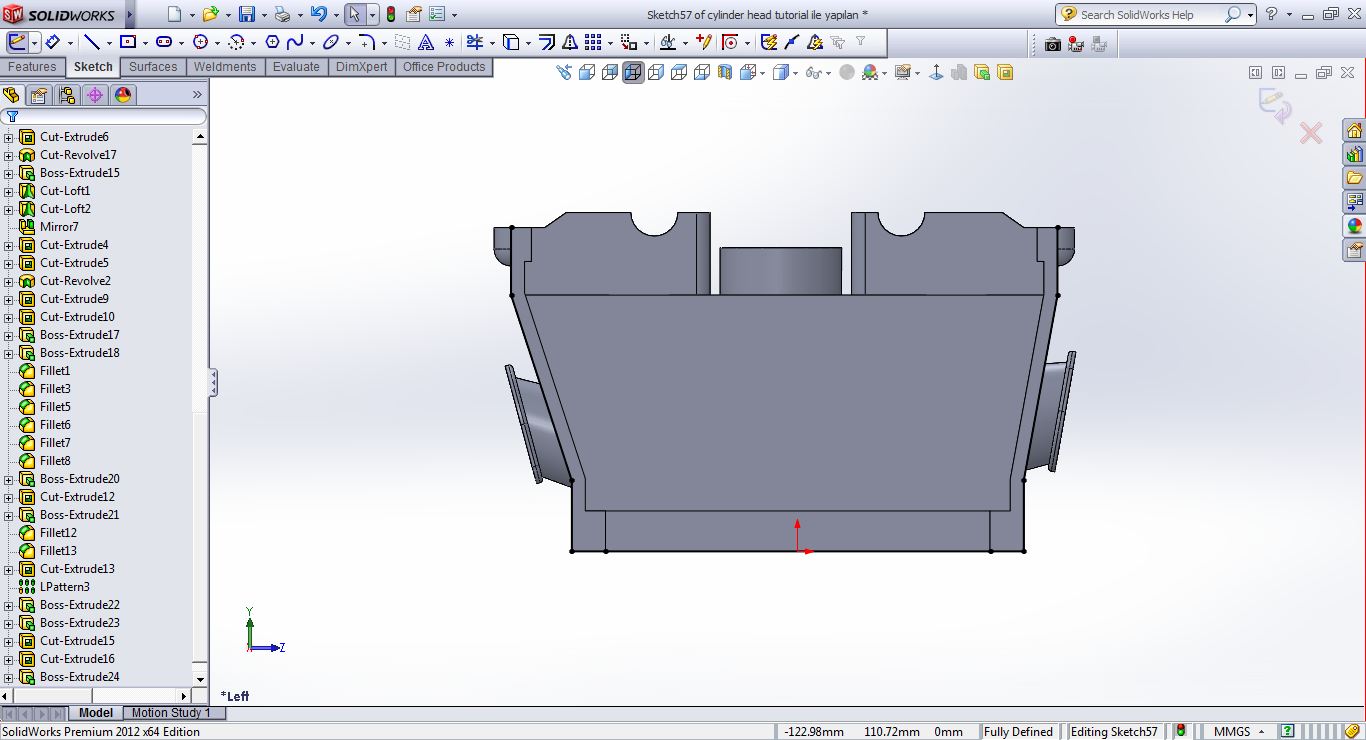This screenshot has height=740, width=1366.
Task: Open the Evaluate tab
Action: coord(296,67)
